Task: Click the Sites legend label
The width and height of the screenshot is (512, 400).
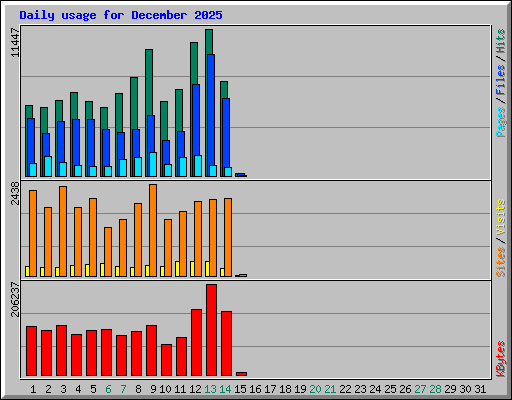Action: coord(501,262)
